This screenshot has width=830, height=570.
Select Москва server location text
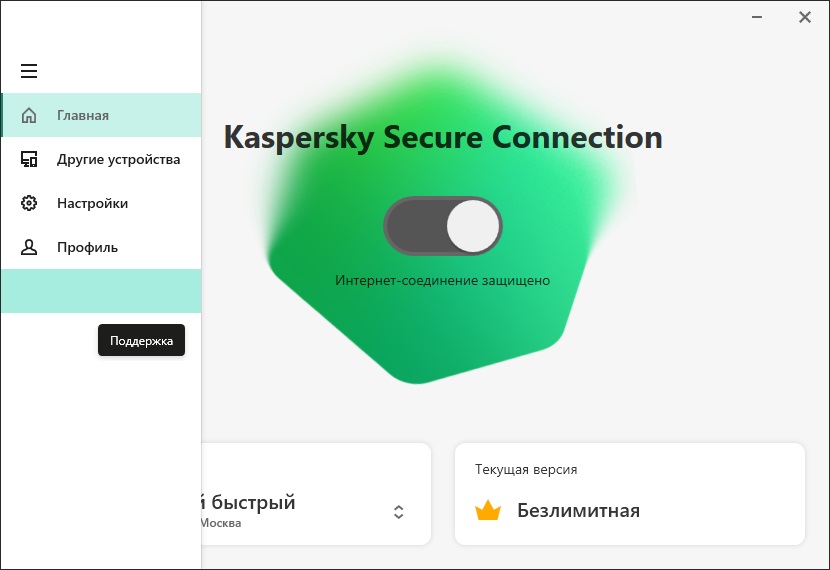click(220, 523)
